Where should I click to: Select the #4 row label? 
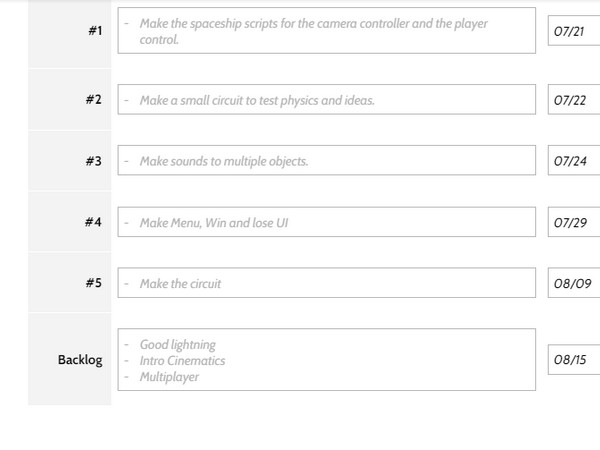pyautogui.click(x=92, y=222)
